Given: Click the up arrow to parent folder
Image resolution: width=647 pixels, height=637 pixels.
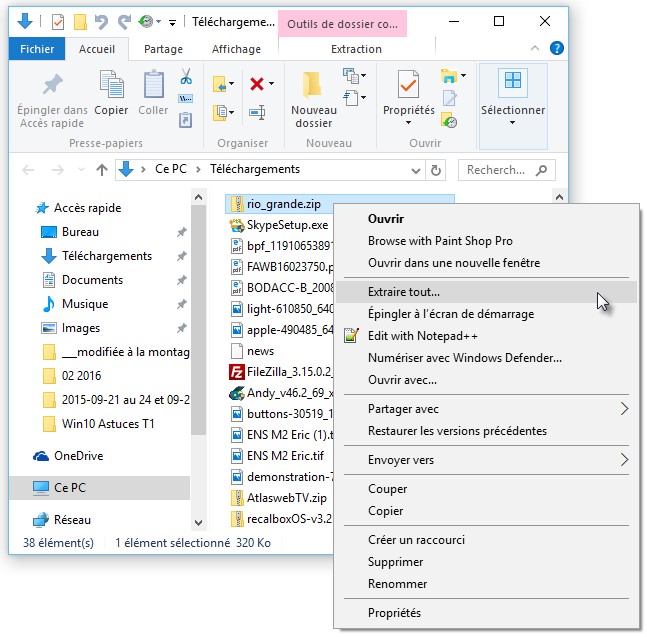Looking at the screenshot, I should (x=101, y=170).
